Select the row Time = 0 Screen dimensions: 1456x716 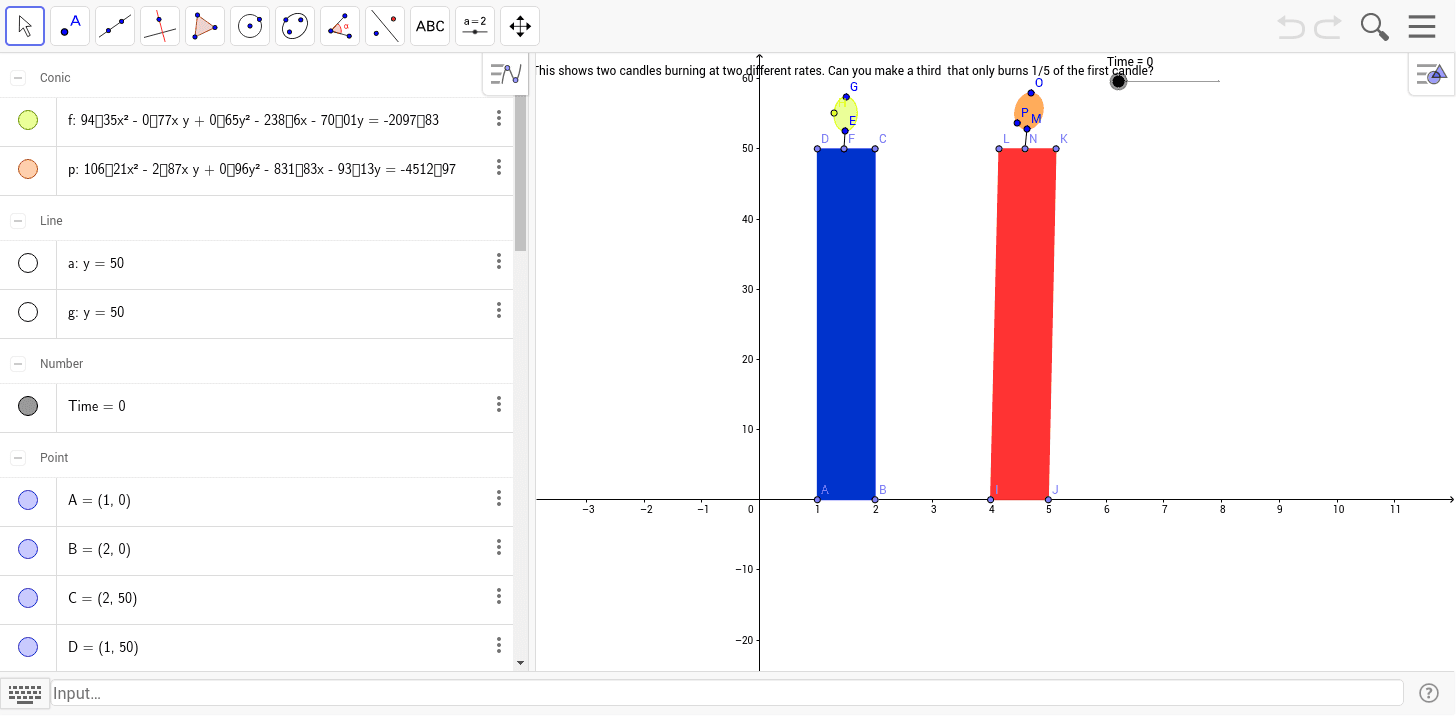pyautogui.click(x=257, y=408)
